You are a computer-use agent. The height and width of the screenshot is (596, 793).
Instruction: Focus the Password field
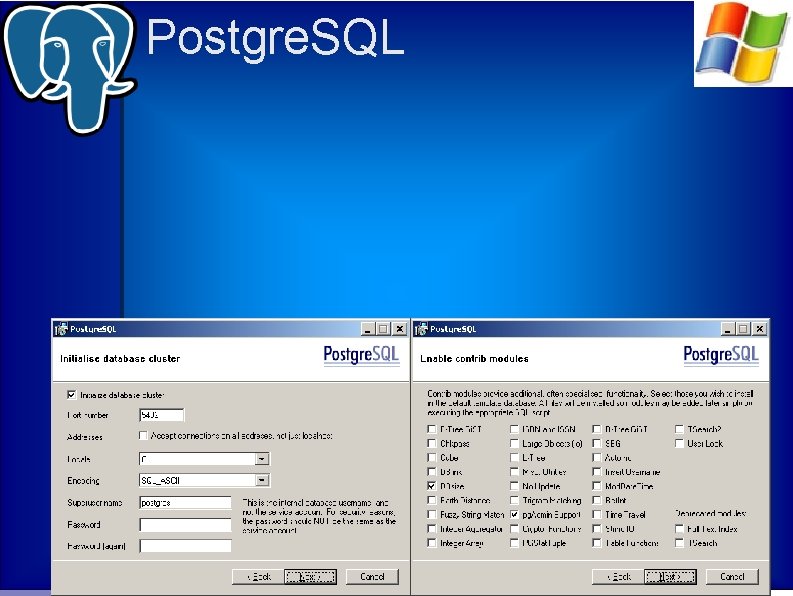(x=185, y=525)
